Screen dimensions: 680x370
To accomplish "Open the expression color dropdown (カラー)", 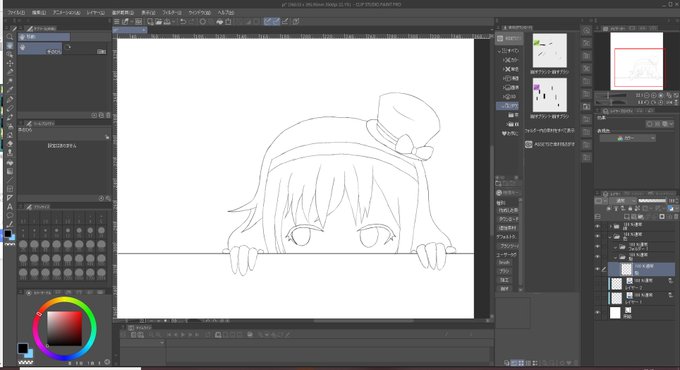I will (x=628, y=138).
